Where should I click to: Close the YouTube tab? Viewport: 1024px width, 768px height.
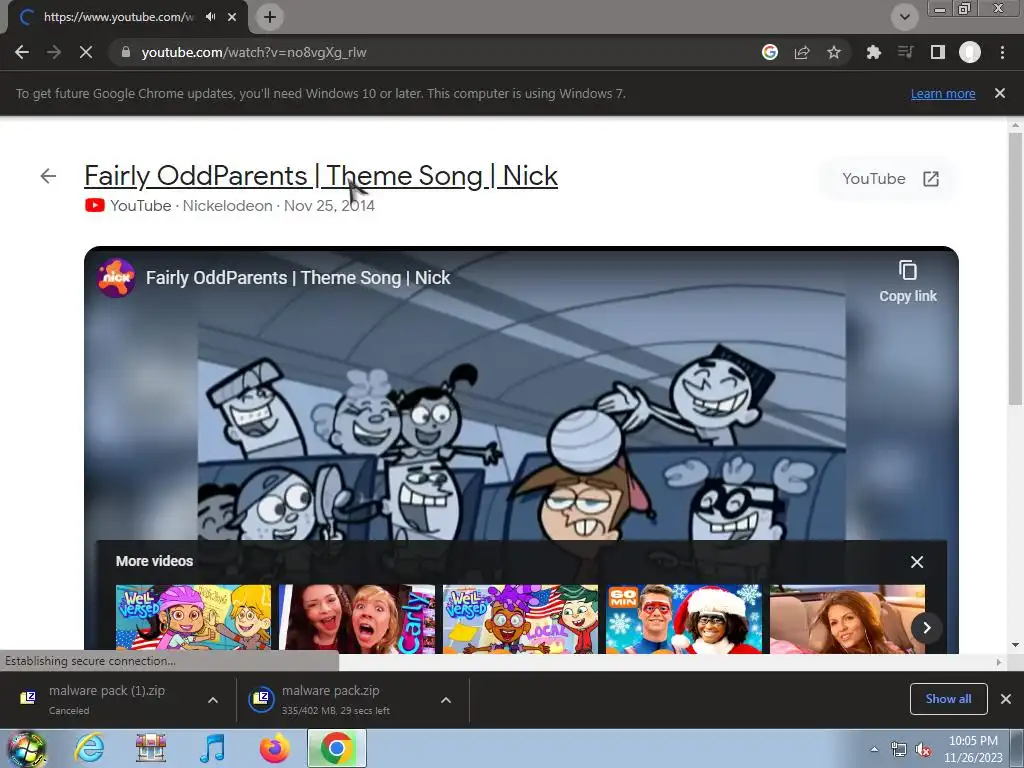[x=232, y=17]
